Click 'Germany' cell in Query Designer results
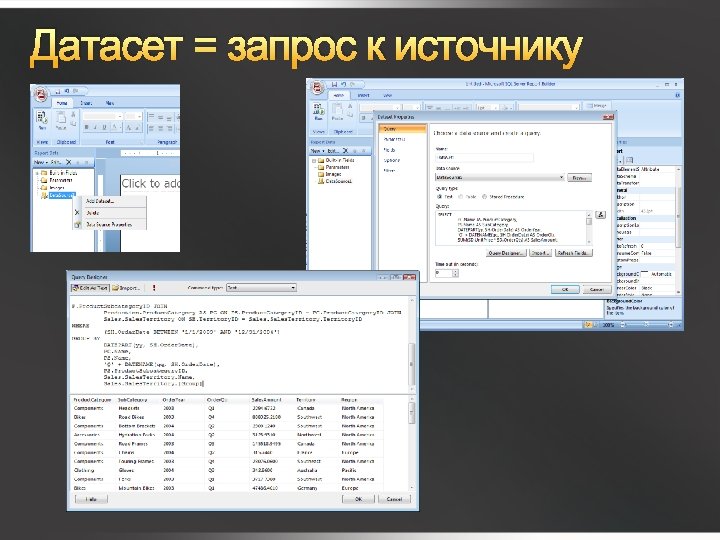This screenshot has height=540, width=720. click(x=307, y=488)
